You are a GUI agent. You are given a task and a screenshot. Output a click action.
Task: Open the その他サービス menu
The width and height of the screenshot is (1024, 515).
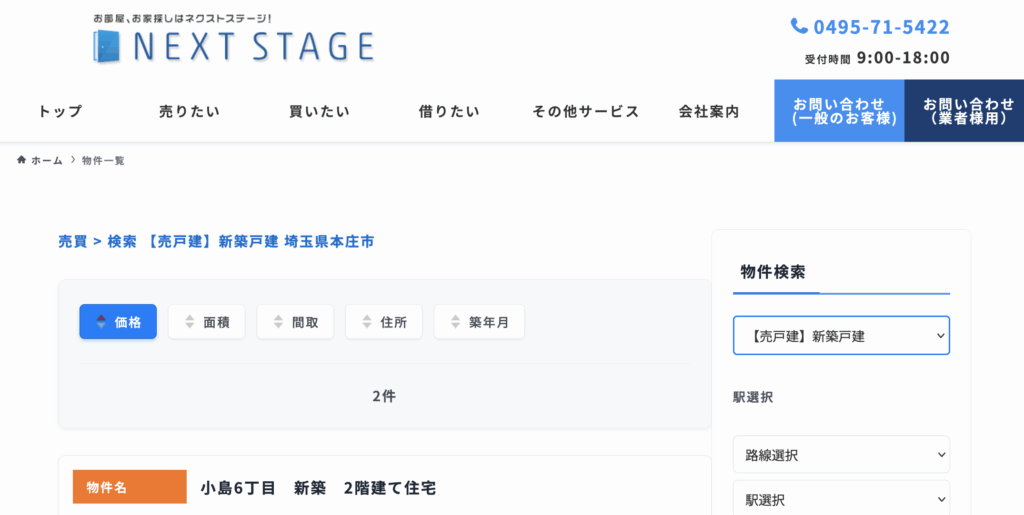585,111
